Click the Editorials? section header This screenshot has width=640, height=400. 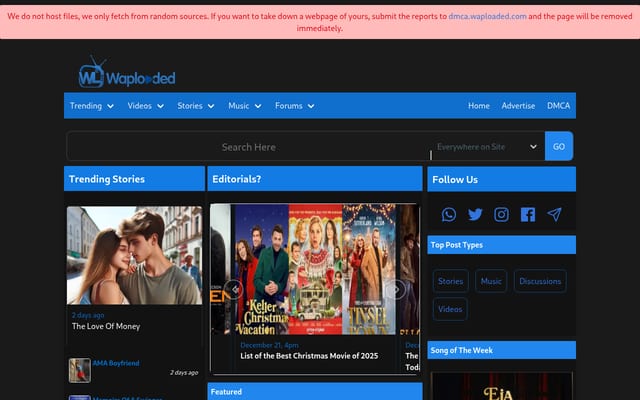pyautogui.click(x=315, y=179)
